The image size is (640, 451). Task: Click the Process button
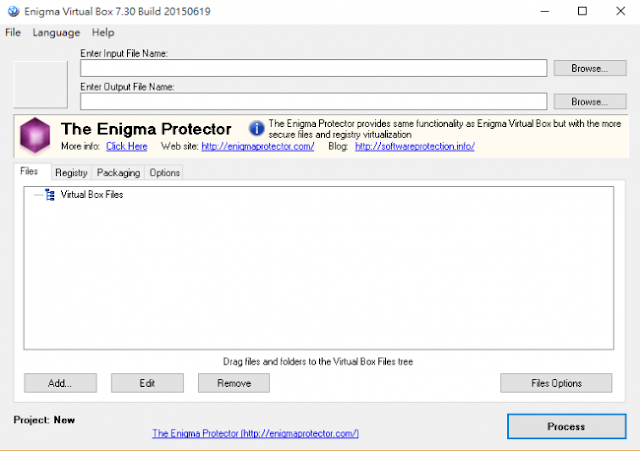[567, 427]
